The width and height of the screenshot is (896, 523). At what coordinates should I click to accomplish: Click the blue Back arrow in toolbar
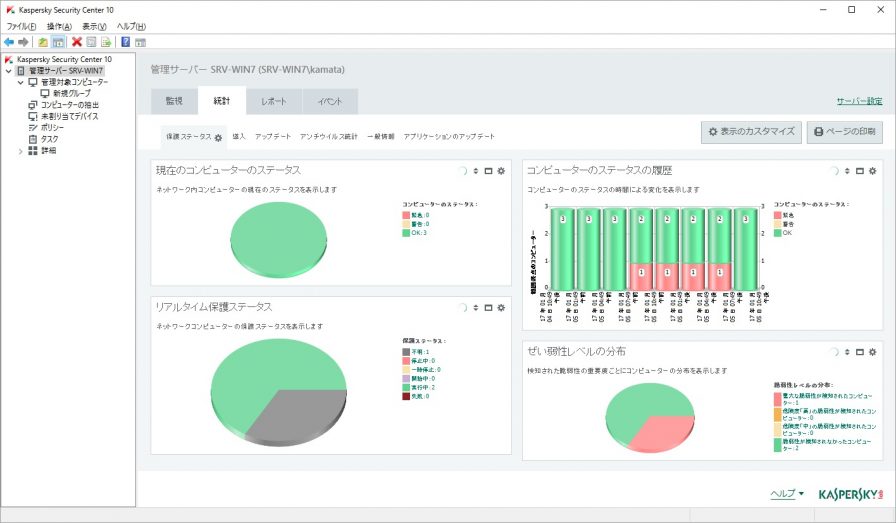tap(9, 42)
